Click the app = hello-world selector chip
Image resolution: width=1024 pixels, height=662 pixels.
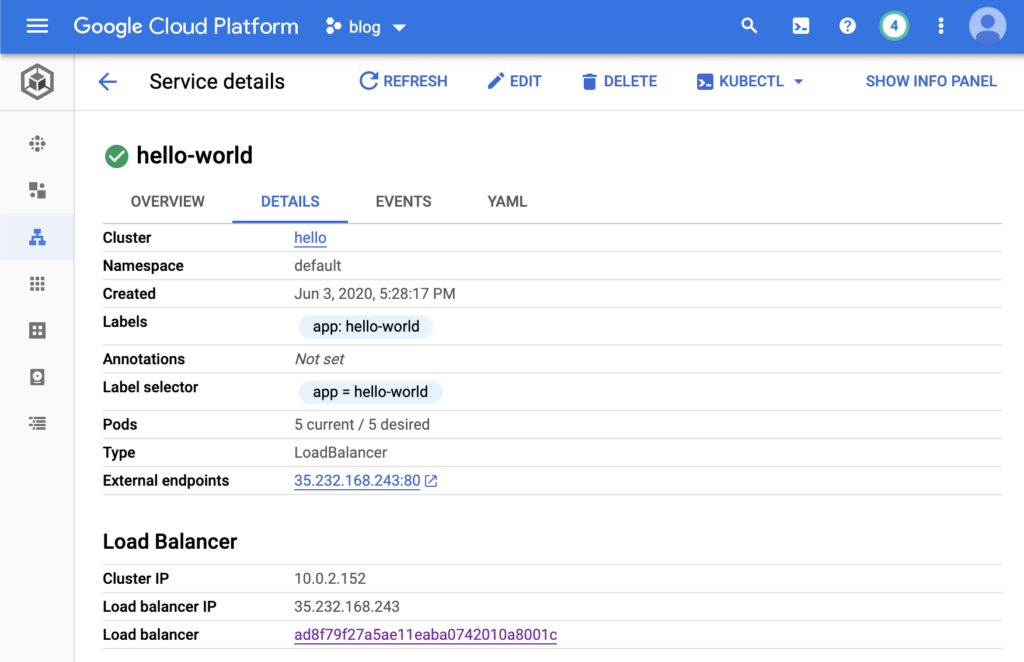[x=370, y=392]
